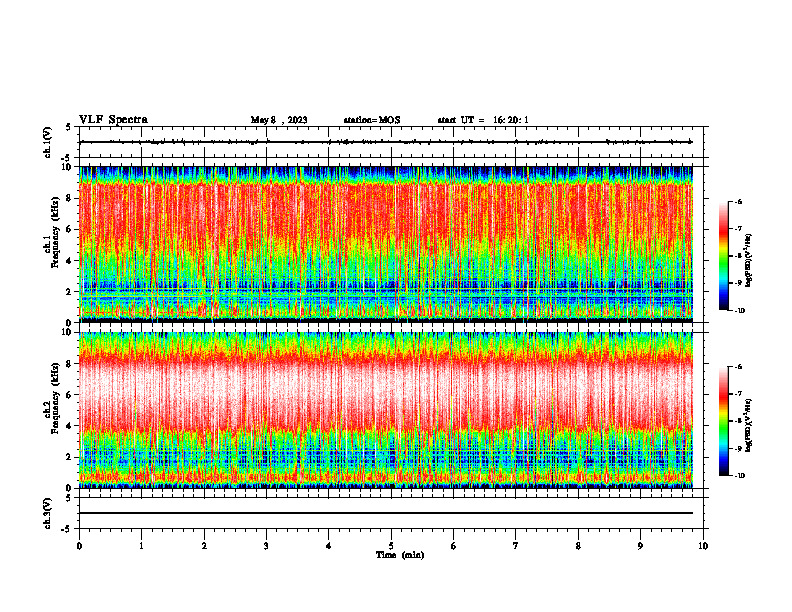This screenshot has width=792, height=612.
Task: Click the ch.1 voltage waveform trace
Action: 386,142
